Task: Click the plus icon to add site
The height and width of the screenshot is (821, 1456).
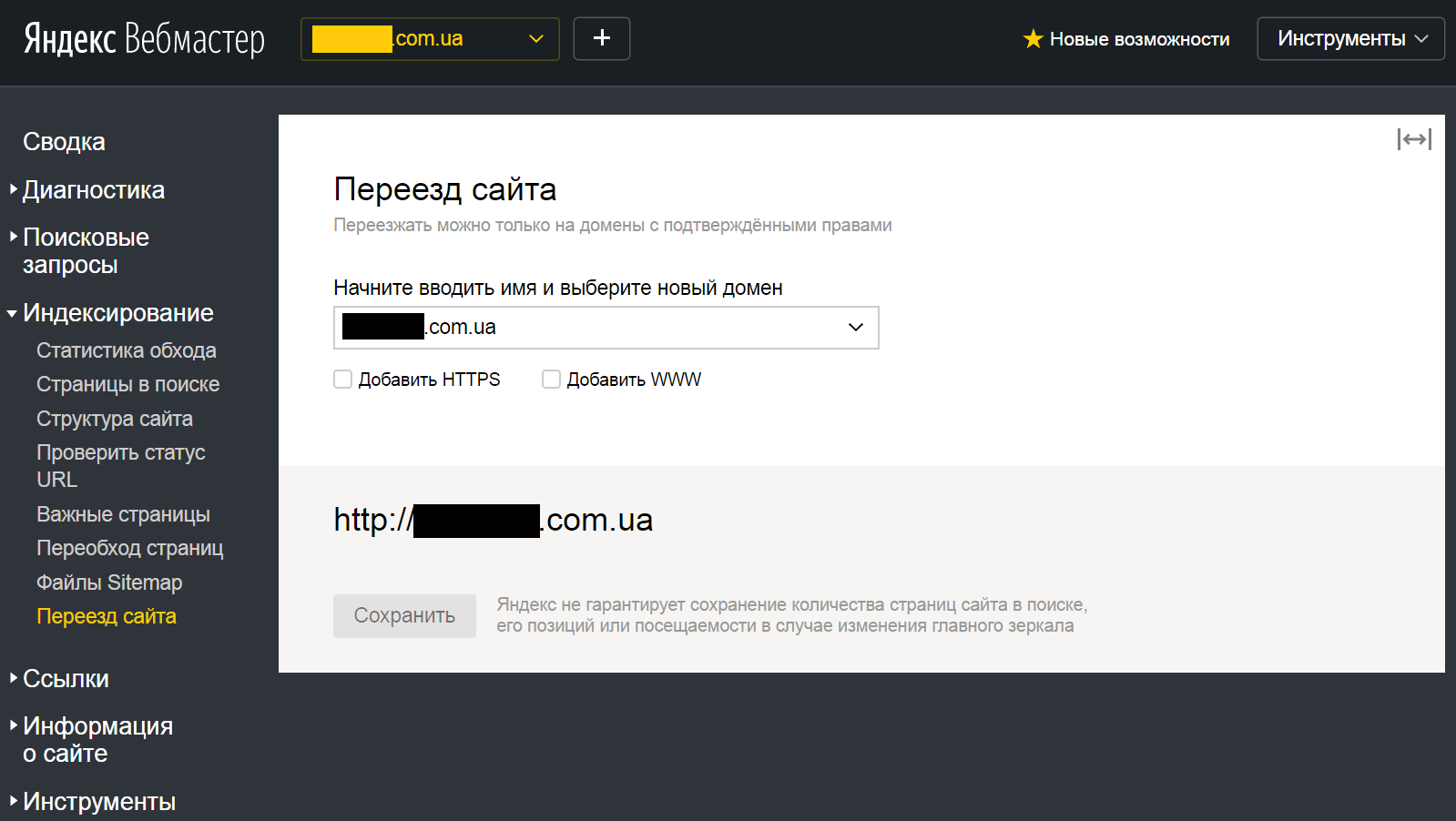Action: [601, 38]
